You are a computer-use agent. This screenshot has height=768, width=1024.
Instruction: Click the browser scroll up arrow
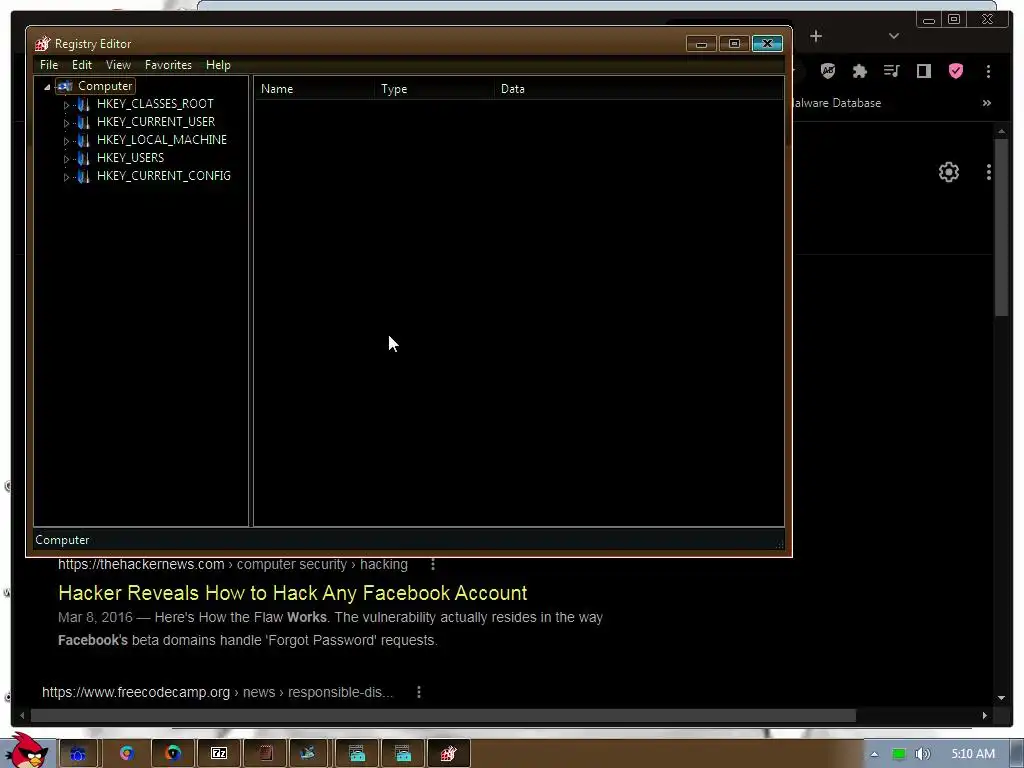tap(1002, 132)
